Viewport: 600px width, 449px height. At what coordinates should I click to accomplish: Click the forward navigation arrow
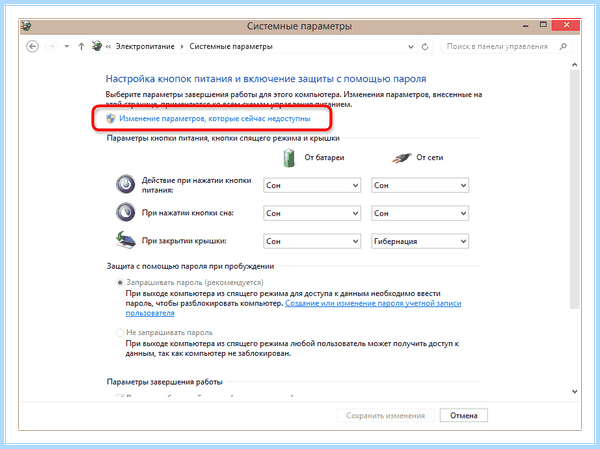(51, 47)
